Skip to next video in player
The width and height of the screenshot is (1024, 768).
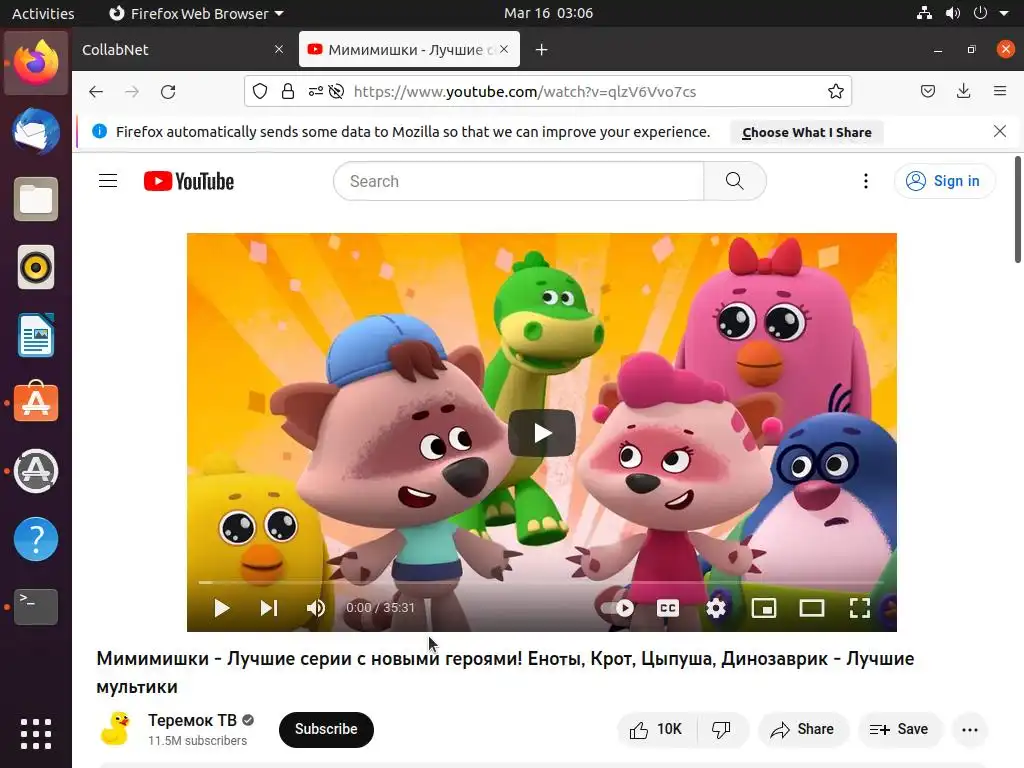coord(269,608)
